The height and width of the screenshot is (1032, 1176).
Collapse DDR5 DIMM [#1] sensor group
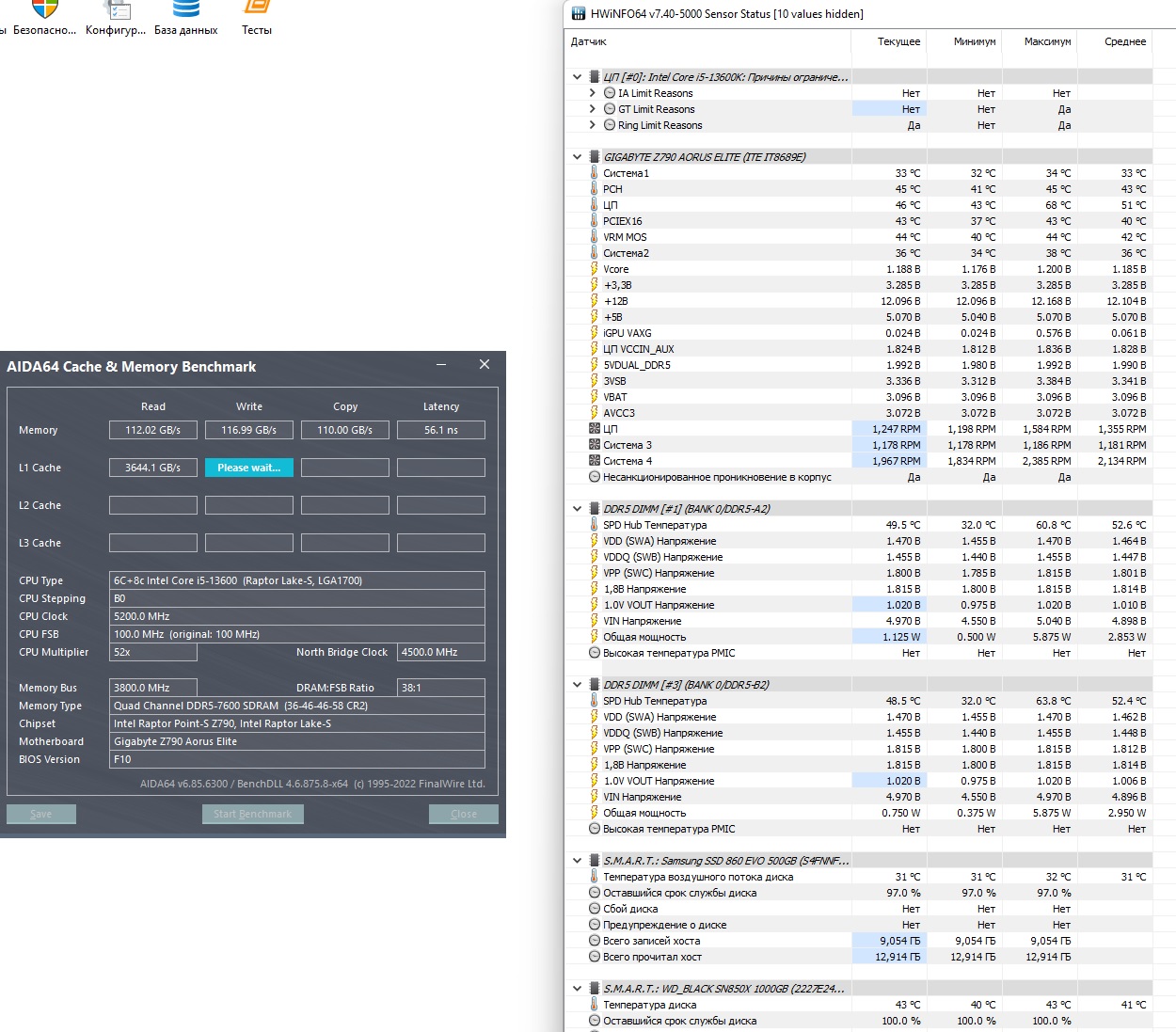[x=577, y=509]
